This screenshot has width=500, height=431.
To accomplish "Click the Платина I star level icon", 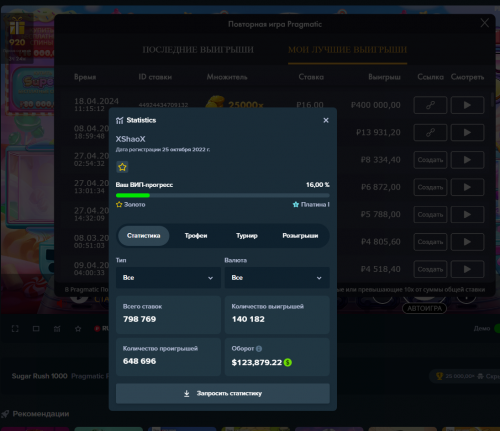I will (296, 204).
